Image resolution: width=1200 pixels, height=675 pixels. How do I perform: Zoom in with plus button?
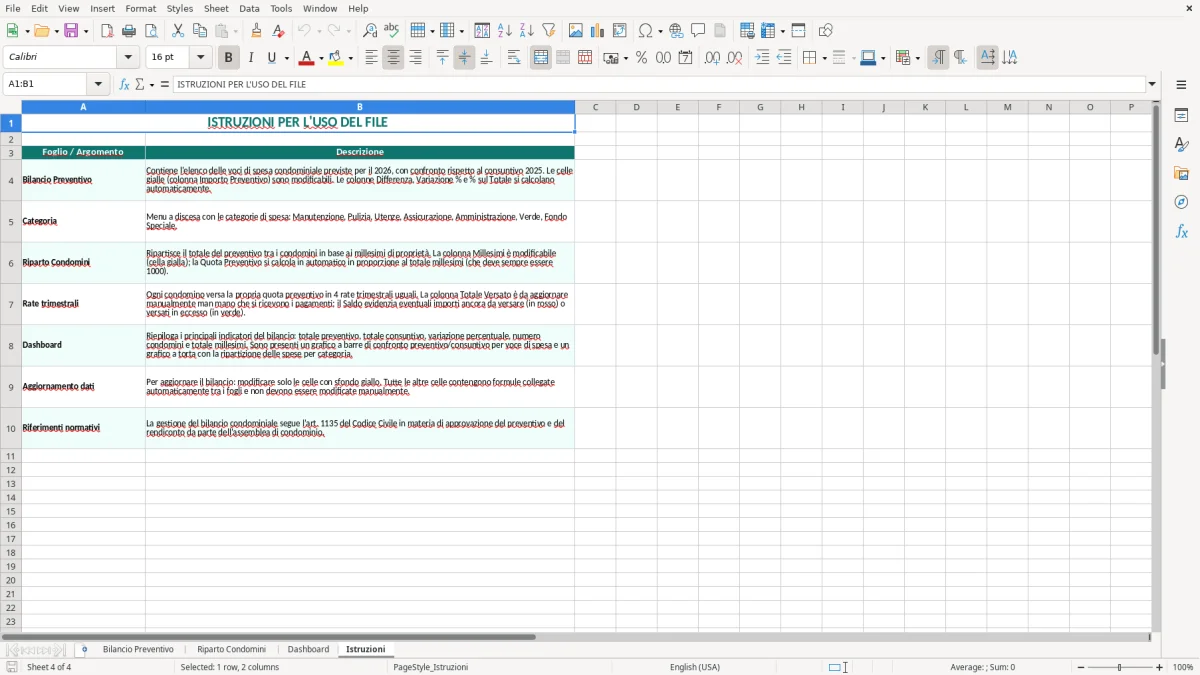[x=1160, y=667]
